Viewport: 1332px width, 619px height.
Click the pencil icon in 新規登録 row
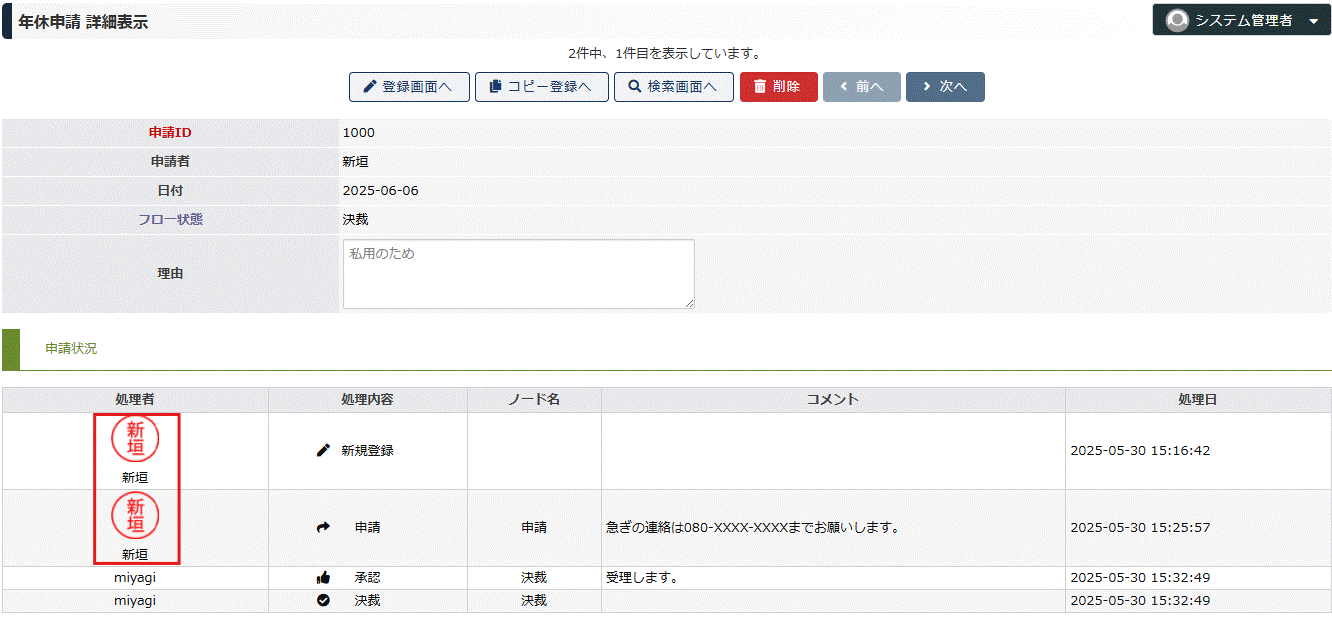[x=323, y=451]
